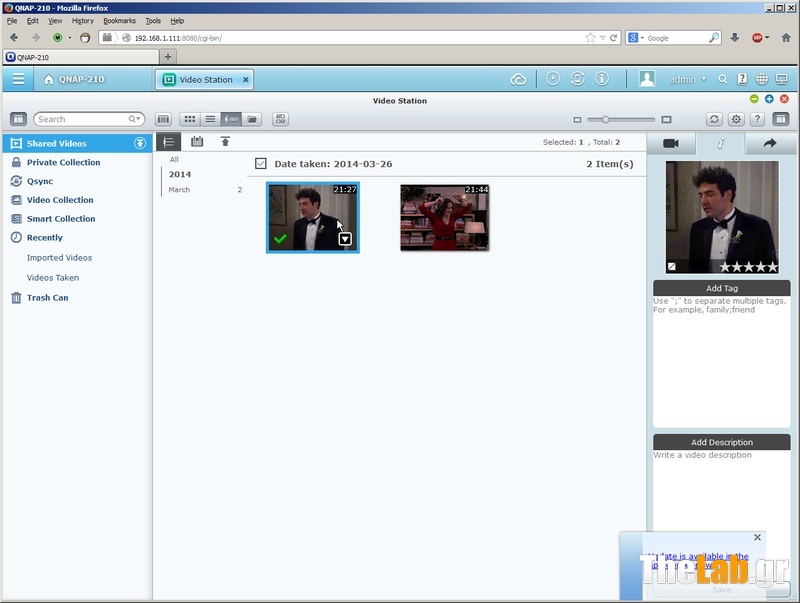Image resolution: width=800 pixels, height=603 pixels.
Task: Click upload icon beside Shared Videos
Action: tap(140, 143)
